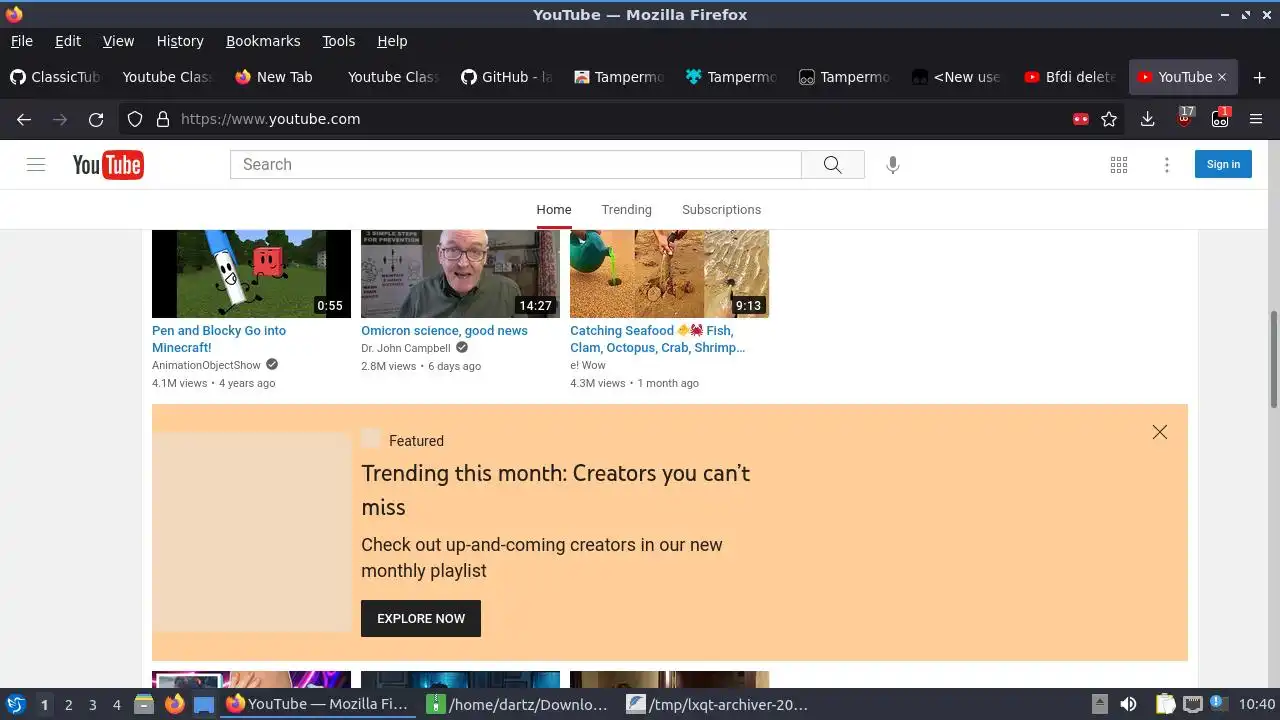Bookmark this page with the star icon
1280x720 pixels.
click(x=1109, y=119)
